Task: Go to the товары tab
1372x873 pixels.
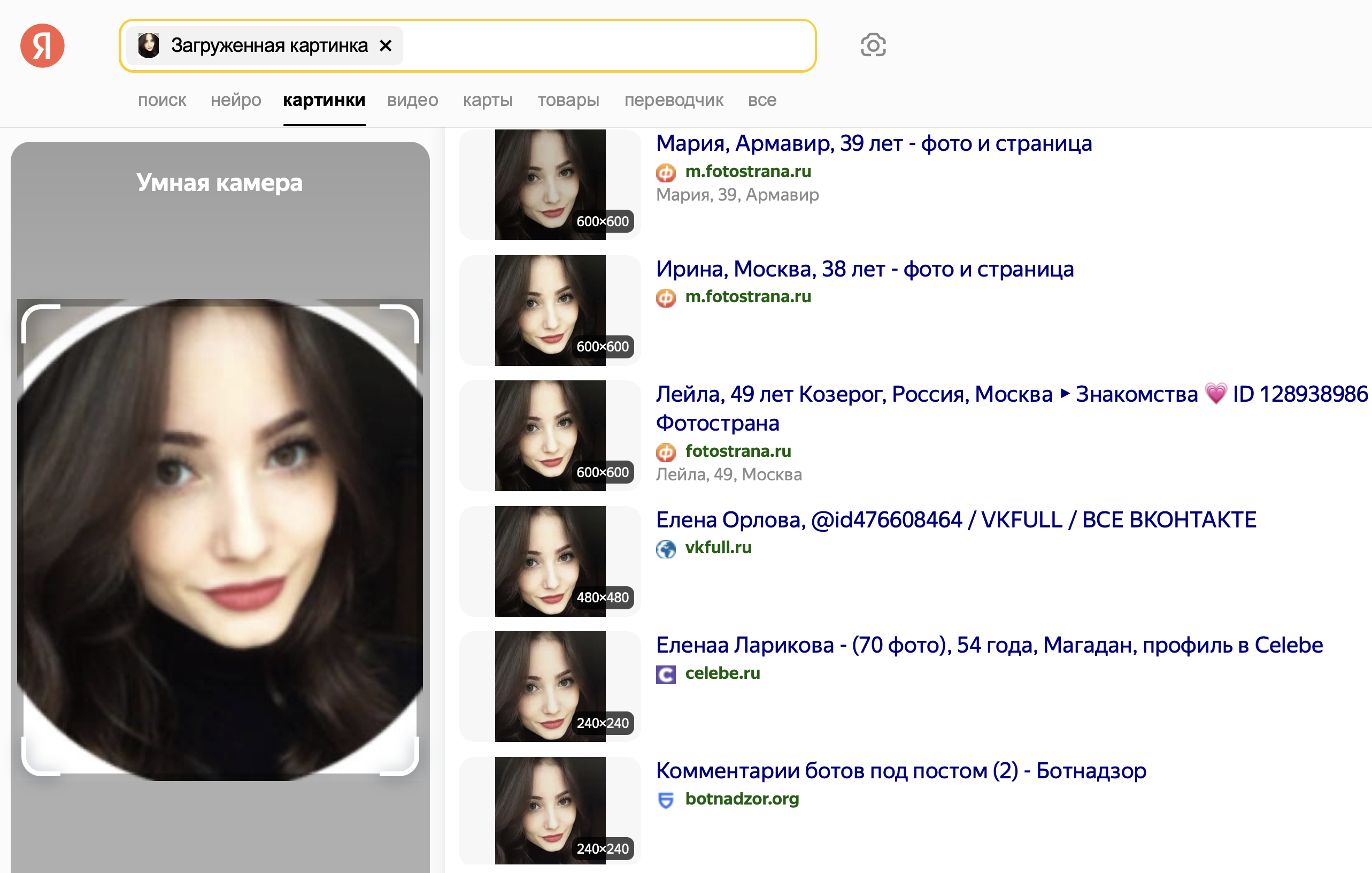Action: pos(568,100)
